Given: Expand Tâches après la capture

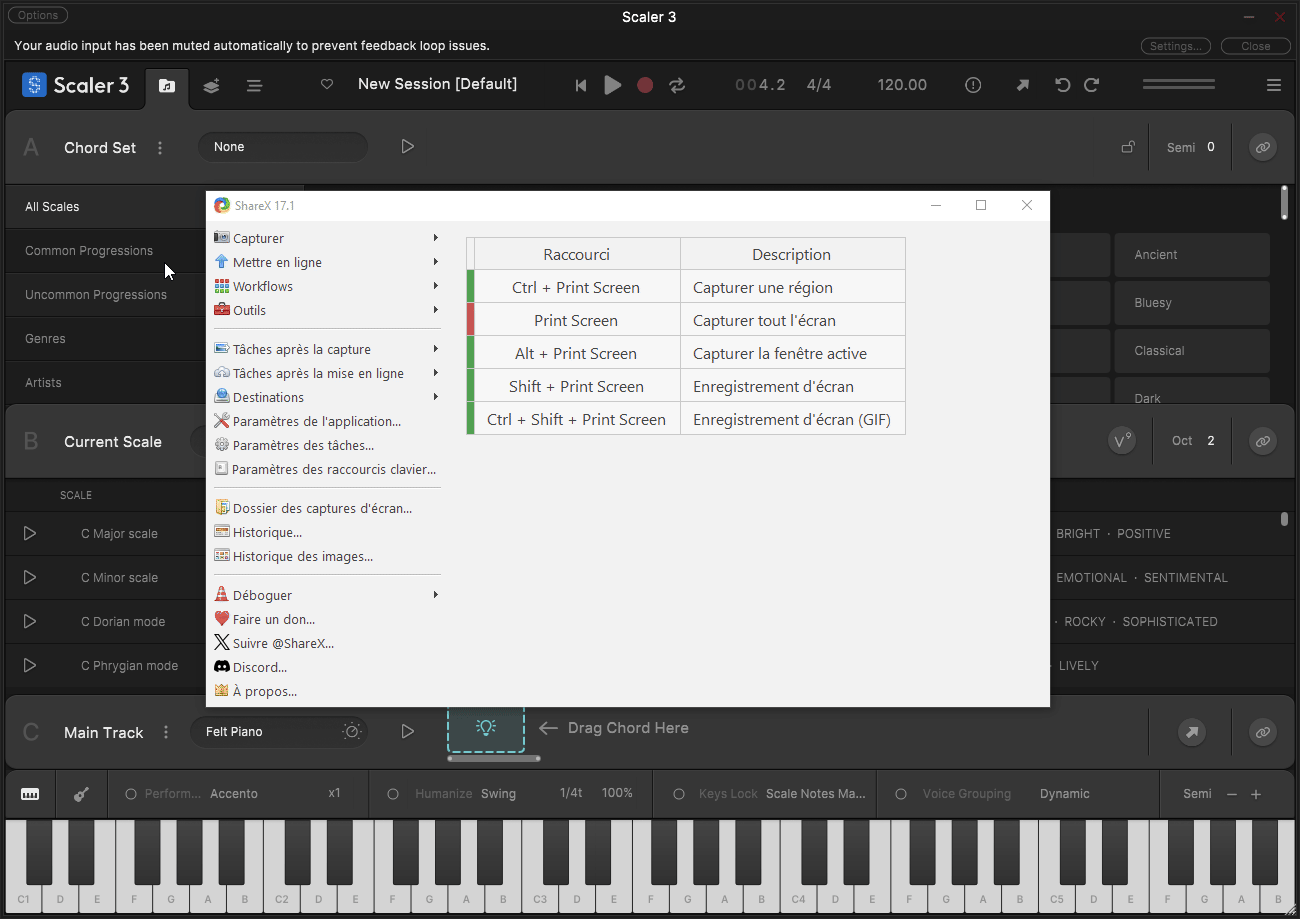Looking at the screenshot, I should pyautogui.click(x=327, y=349).
